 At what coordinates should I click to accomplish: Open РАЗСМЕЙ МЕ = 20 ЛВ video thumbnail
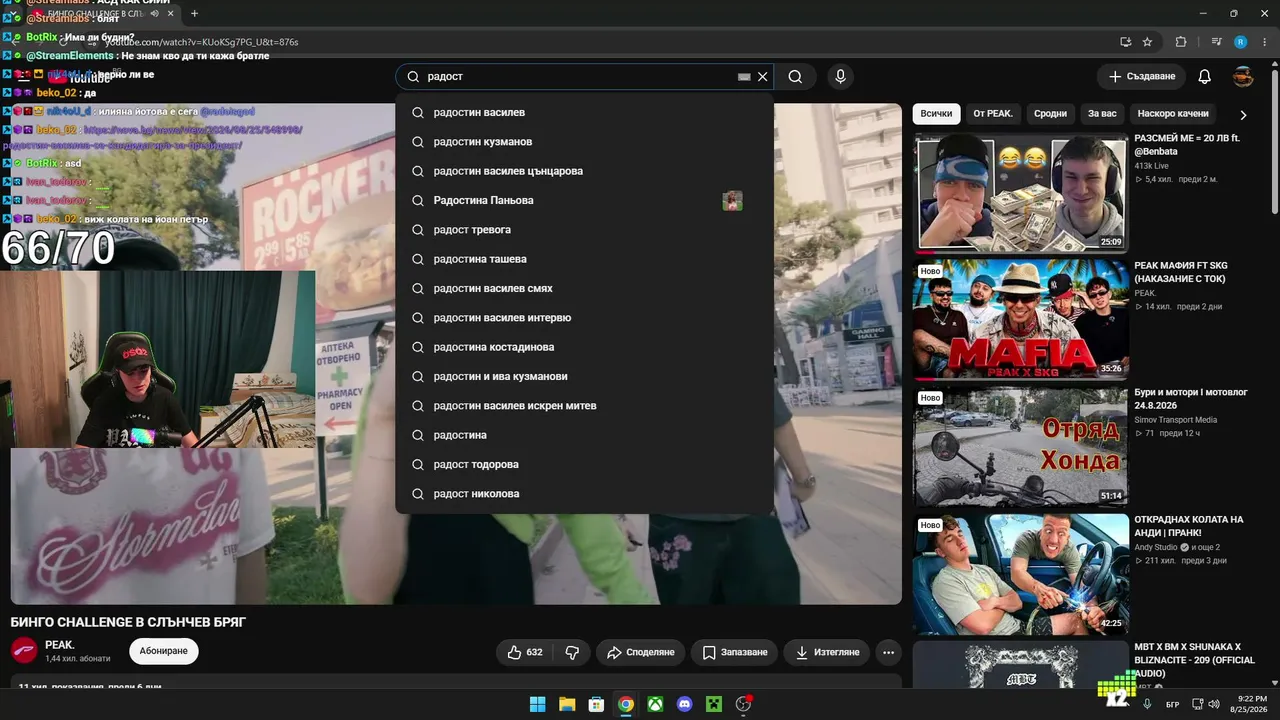tap(1020, 192)
